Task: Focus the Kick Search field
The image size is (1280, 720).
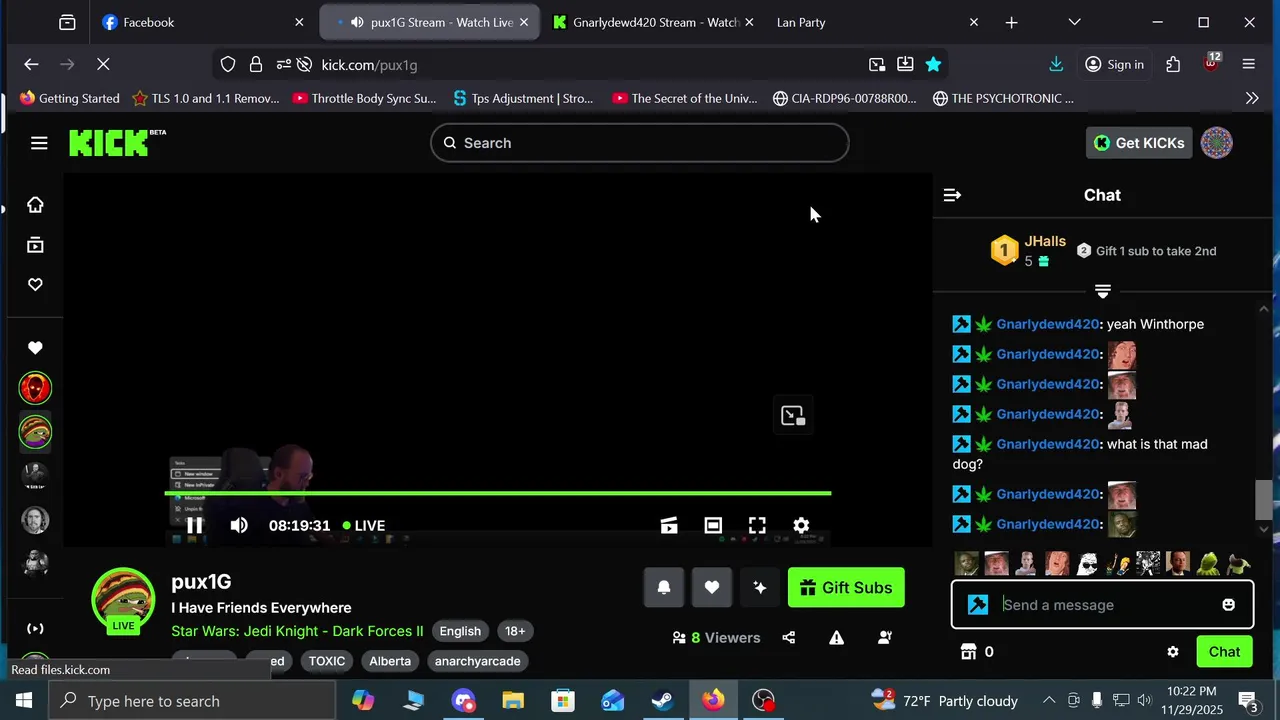Action: [x=640, y=143]
